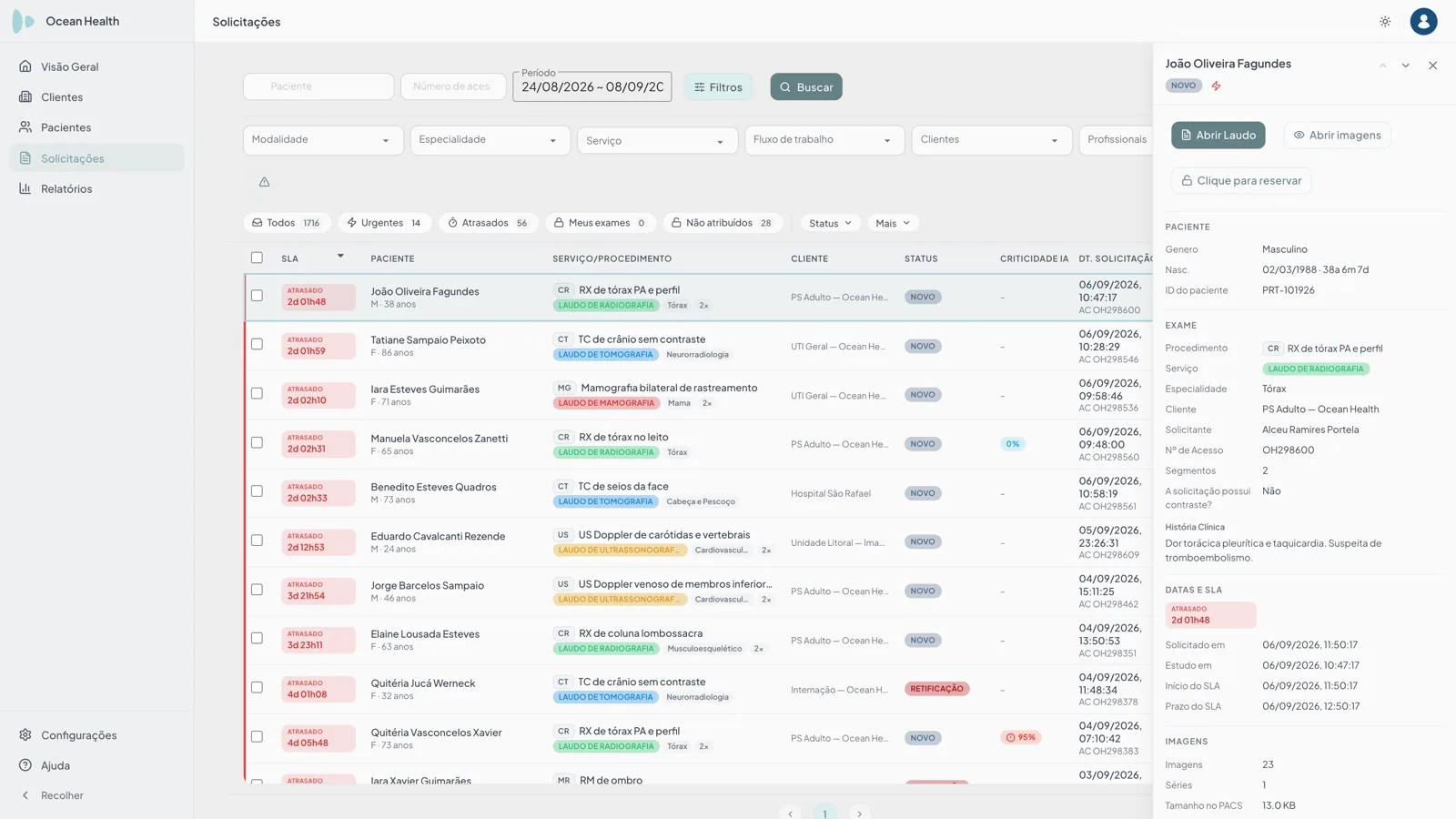This screenshot has width=1456, height=819.
Task: Expand the Modalidade dropdown
Action: (x=323, y=140)
